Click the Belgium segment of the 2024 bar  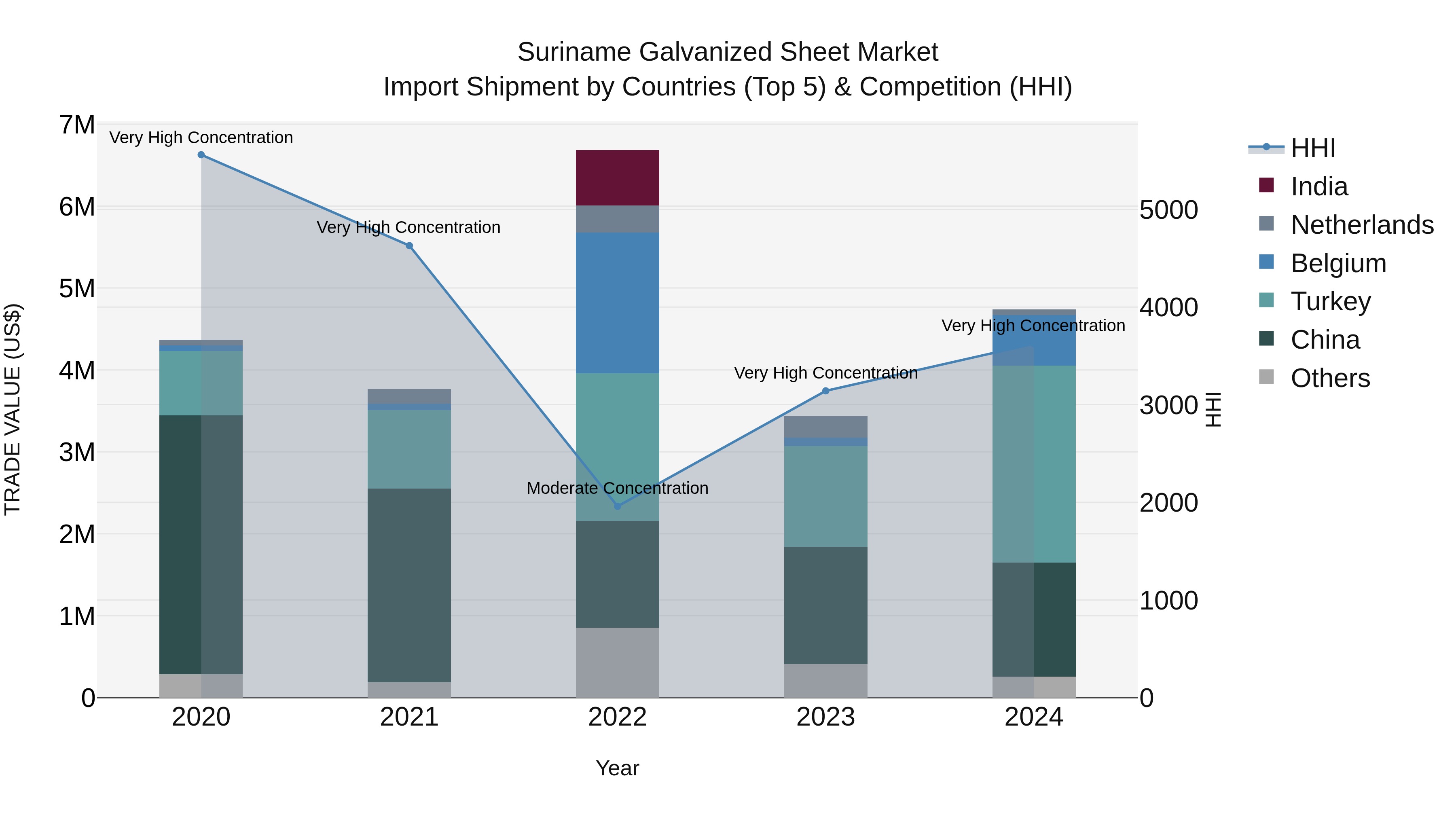[x=1034, y=340]
